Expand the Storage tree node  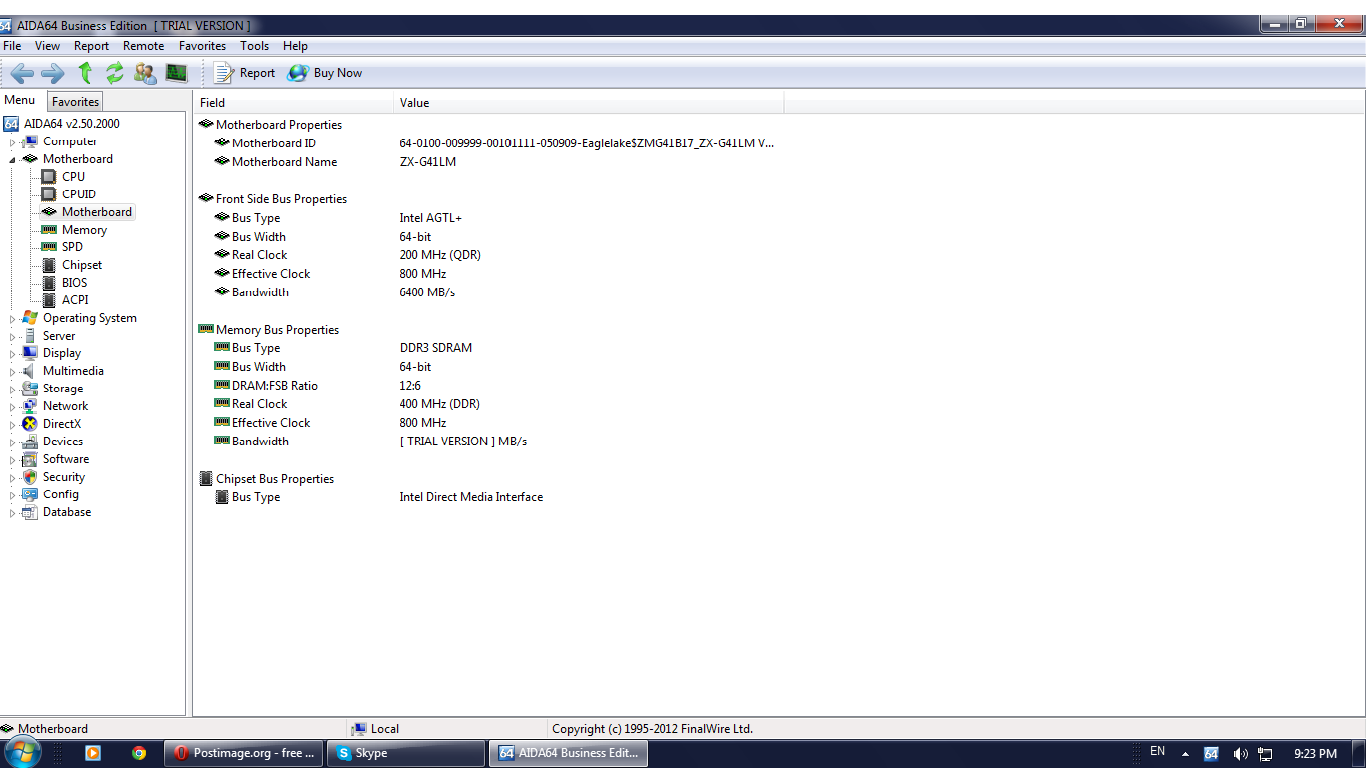(13, 389)
